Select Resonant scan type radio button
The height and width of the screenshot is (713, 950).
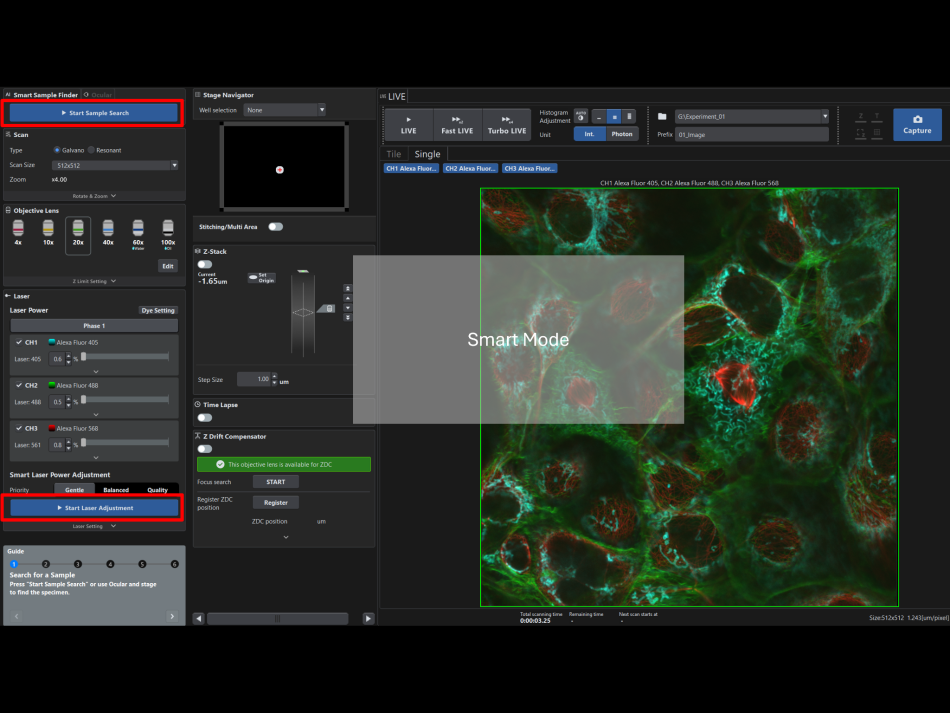pyautogui.click(x=91, y=150)
